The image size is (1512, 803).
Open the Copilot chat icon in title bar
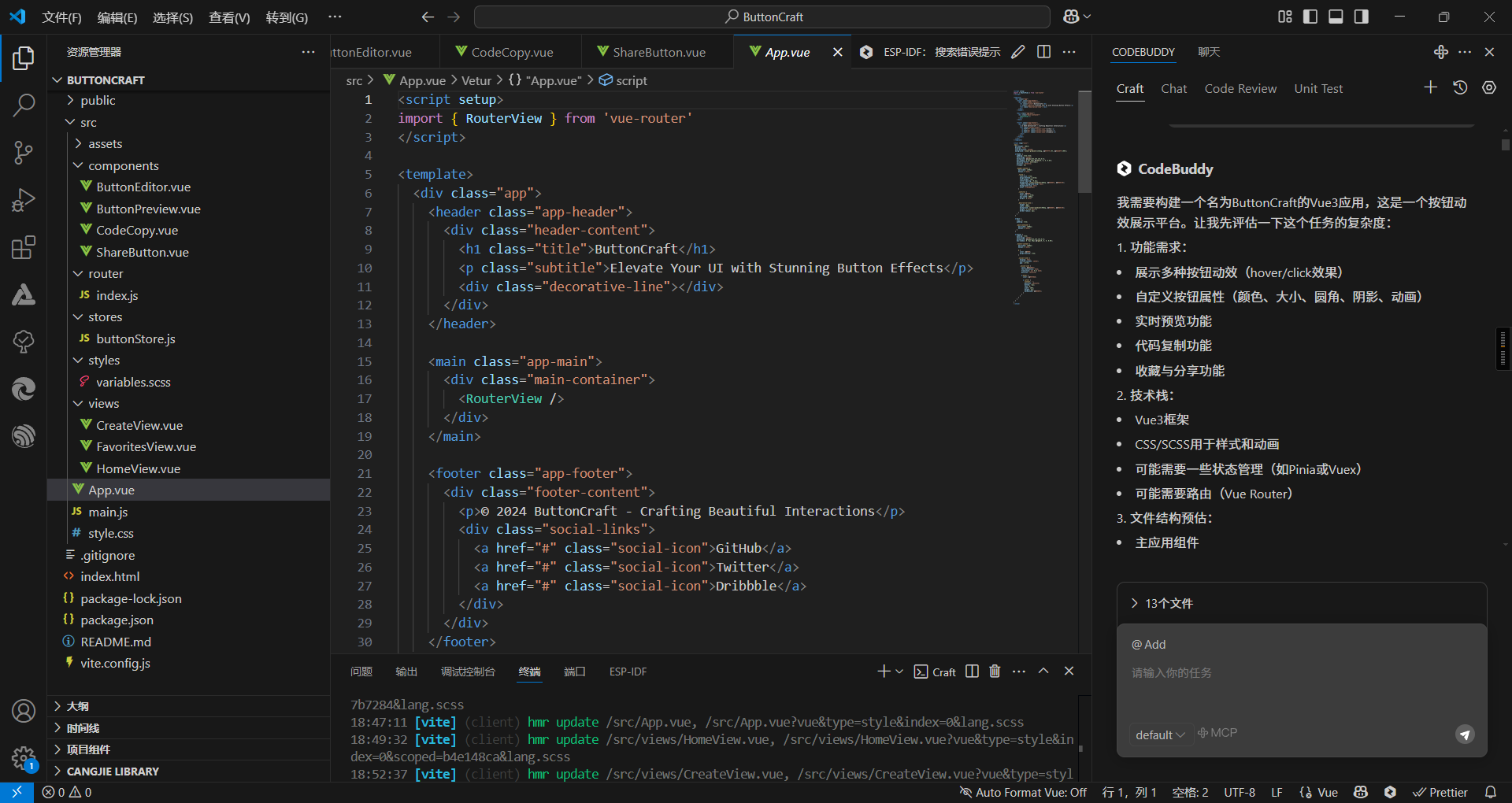pos(1071,17)
